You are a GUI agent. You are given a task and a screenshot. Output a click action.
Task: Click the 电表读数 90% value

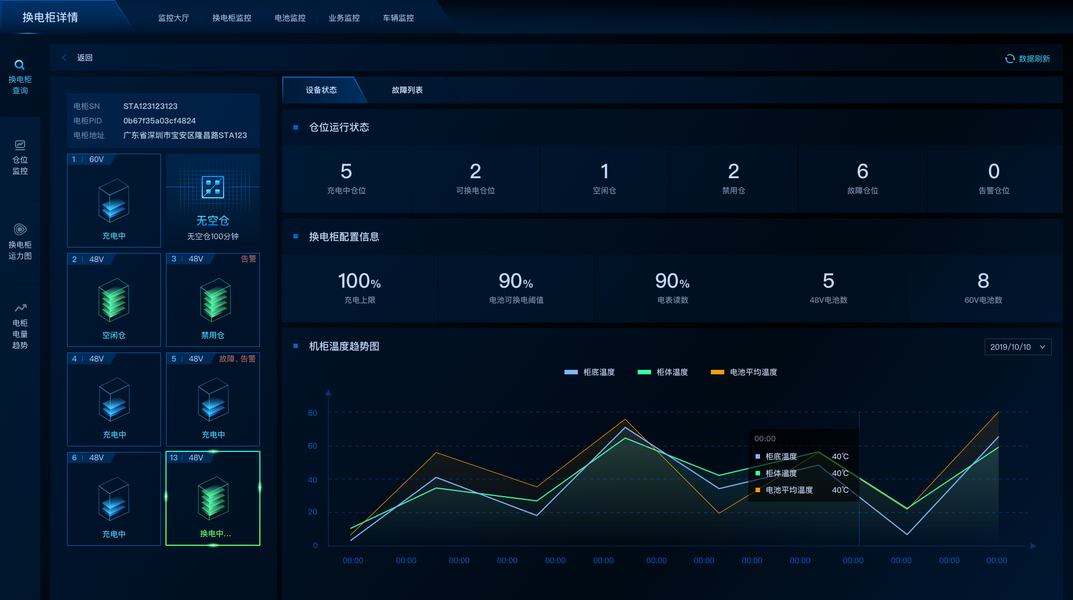(672, 281)
